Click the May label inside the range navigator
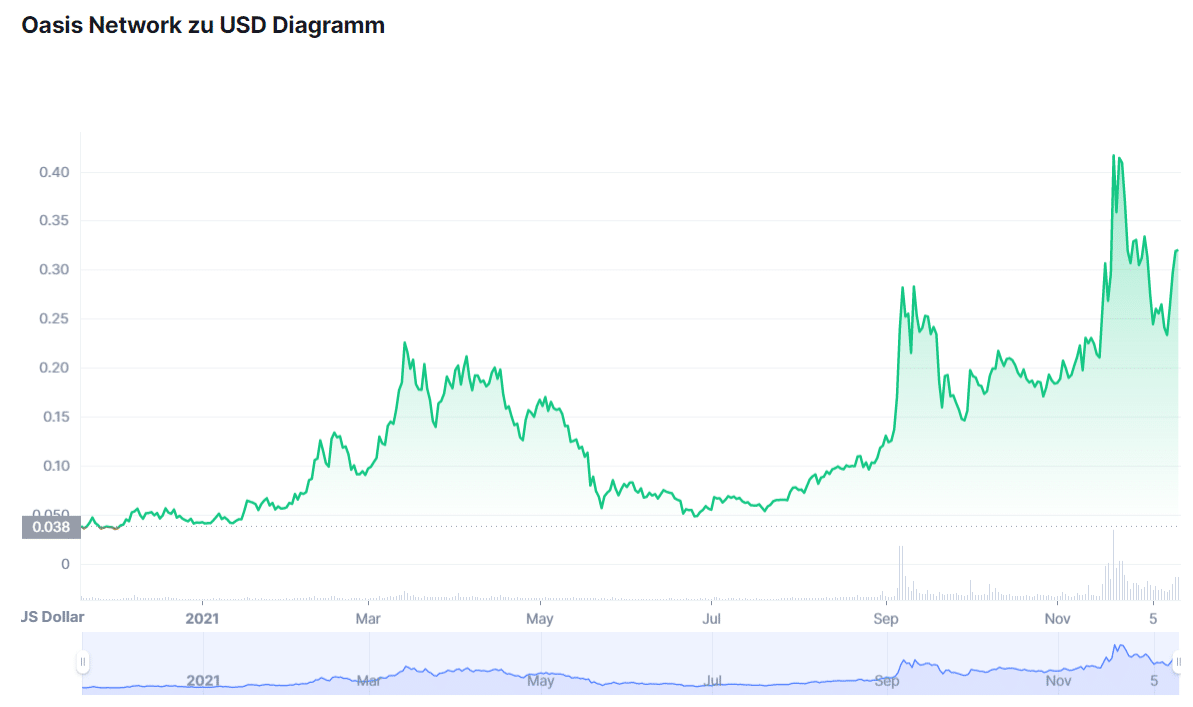This screenshot has width=1193, height=707. 540,680
